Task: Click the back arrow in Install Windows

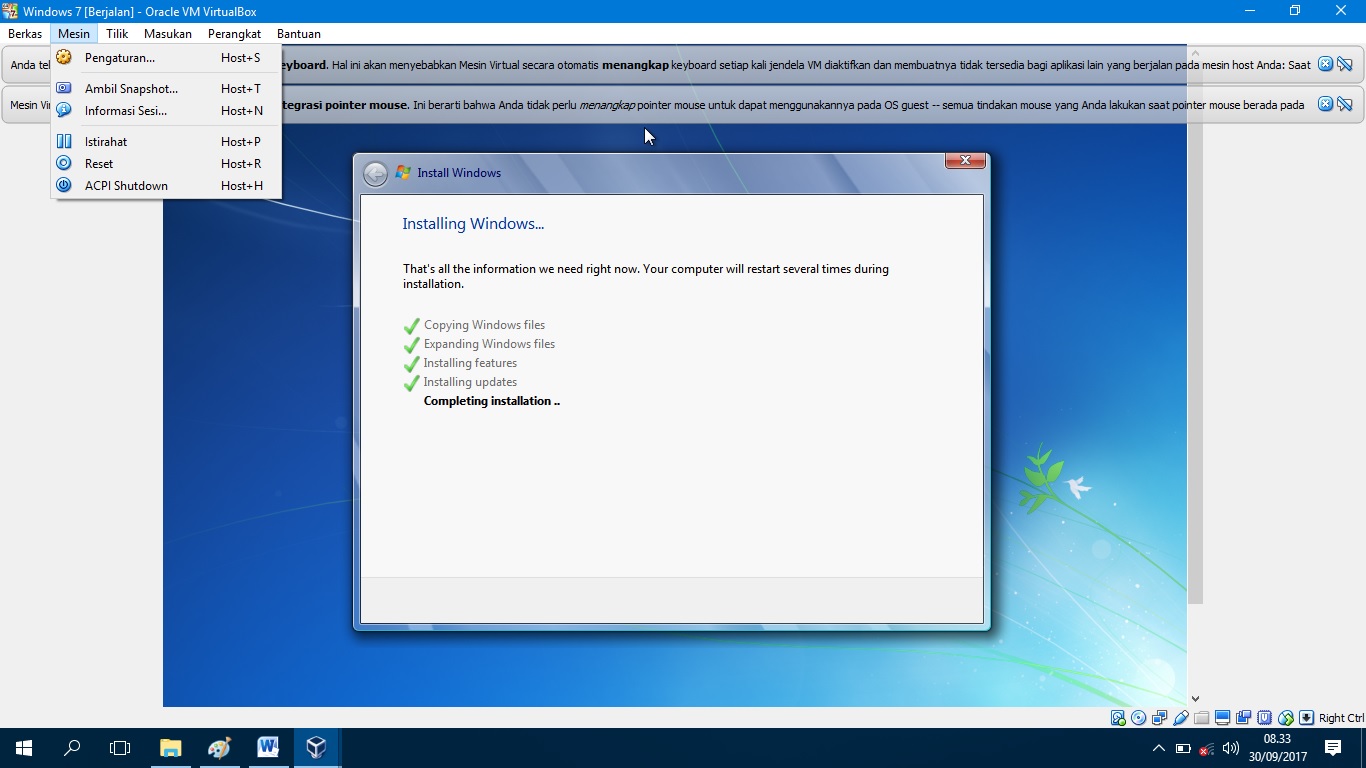Action: pyautogui.click(x=375, y=174)
